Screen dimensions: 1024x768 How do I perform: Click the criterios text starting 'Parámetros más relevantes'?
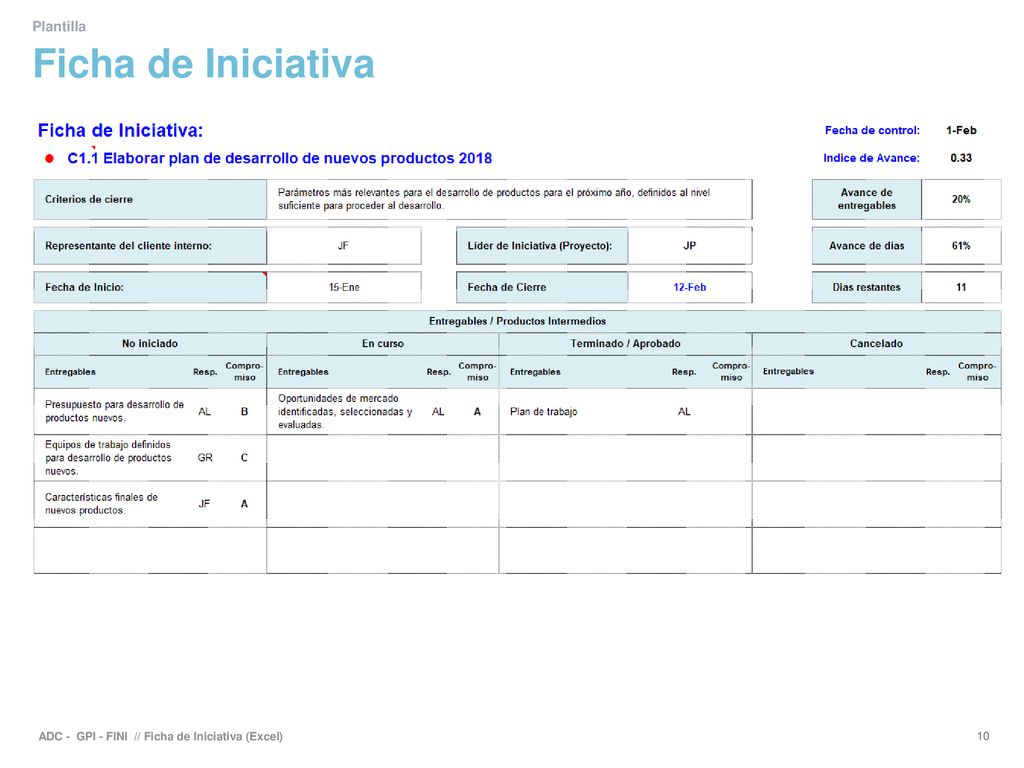click(494, 199)
